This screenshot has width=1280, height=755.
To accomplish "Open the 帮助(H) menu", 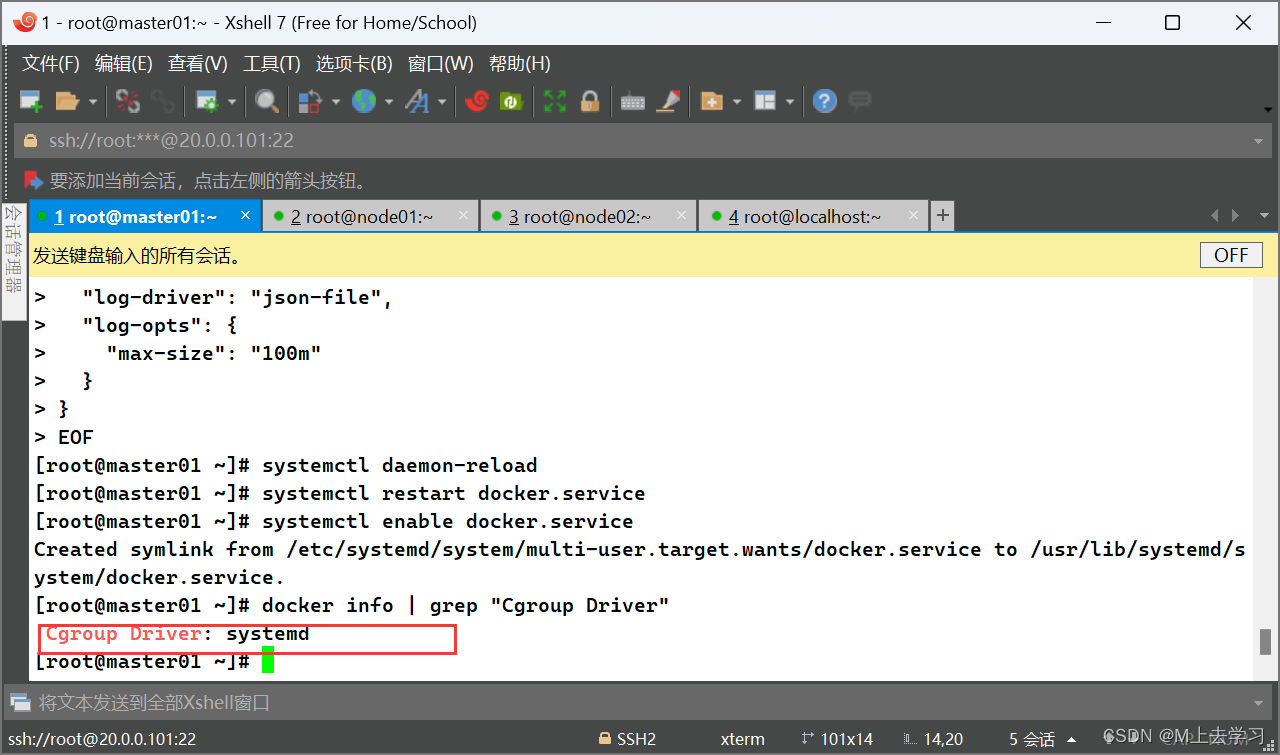I will click(x=520, y=64).
